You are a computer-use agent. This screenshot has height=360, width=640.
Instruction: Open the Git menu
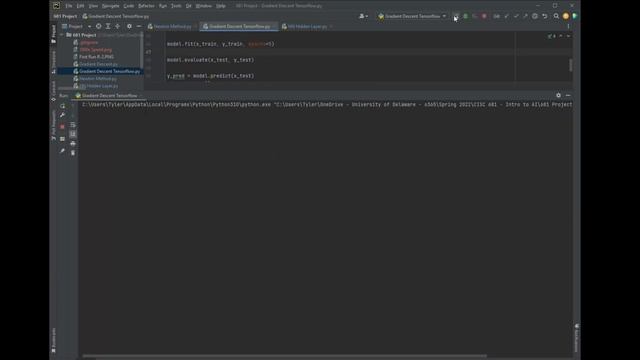(188, 6)
